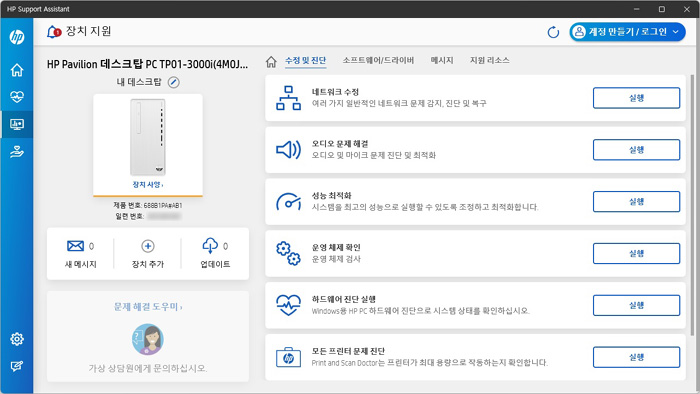The height and width of the screenshot is (394, 700).
Task: Click the 성능 최적화 gauge icon
Action: (288, 202)
